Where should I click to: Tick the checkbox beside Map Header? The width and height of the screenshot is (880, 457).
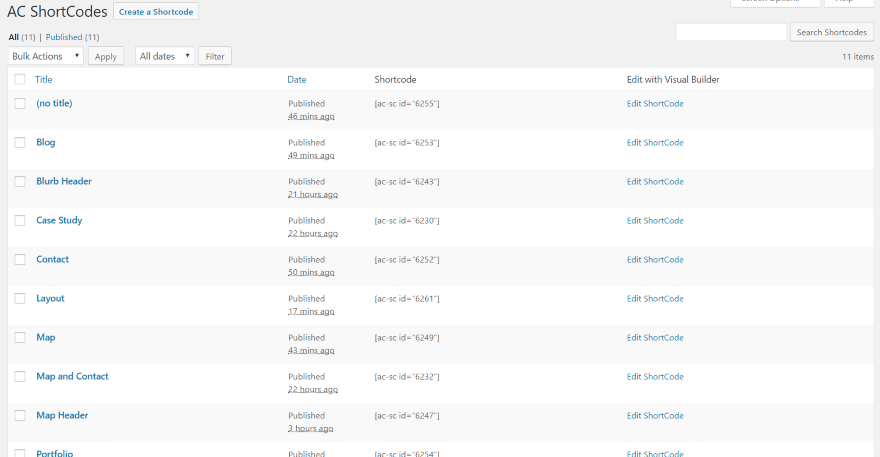20,416
